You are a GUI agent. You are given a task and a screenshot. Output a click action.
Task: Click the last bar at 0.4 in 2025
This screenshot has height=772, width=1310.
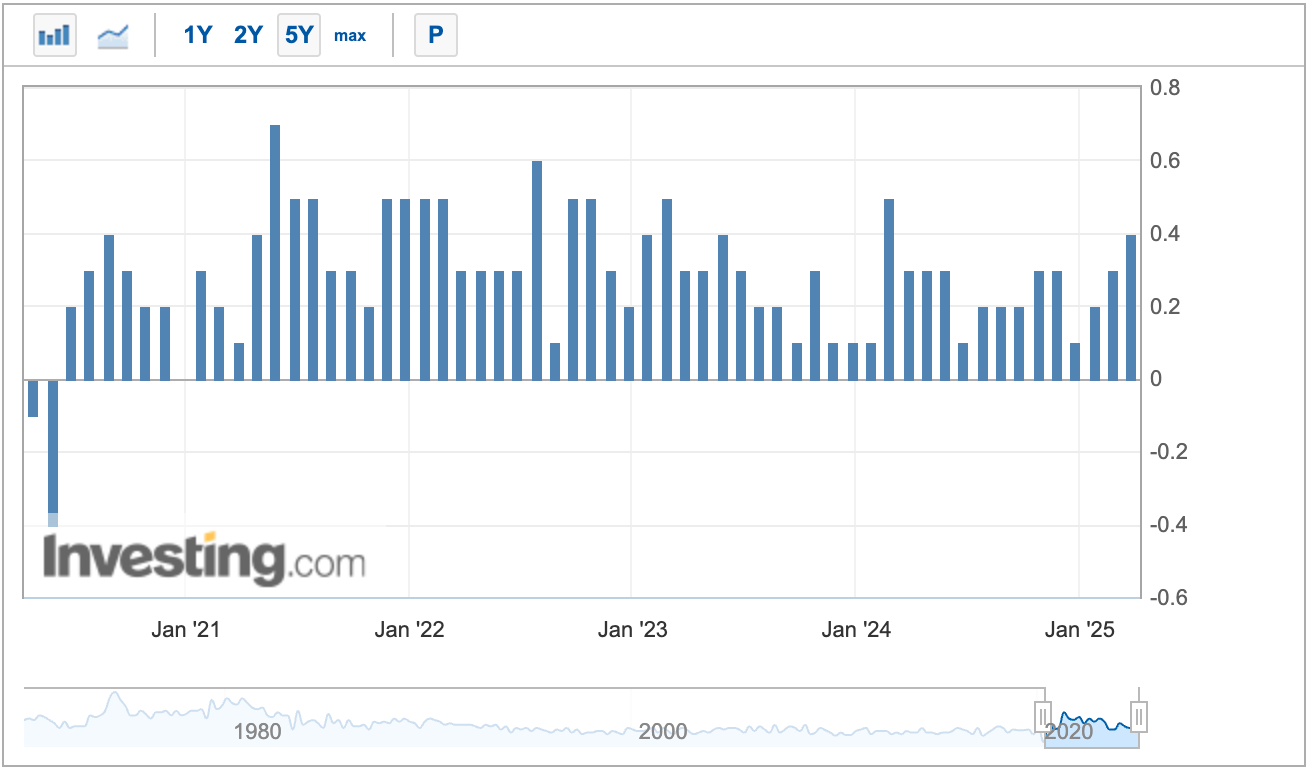[1131, 308]
